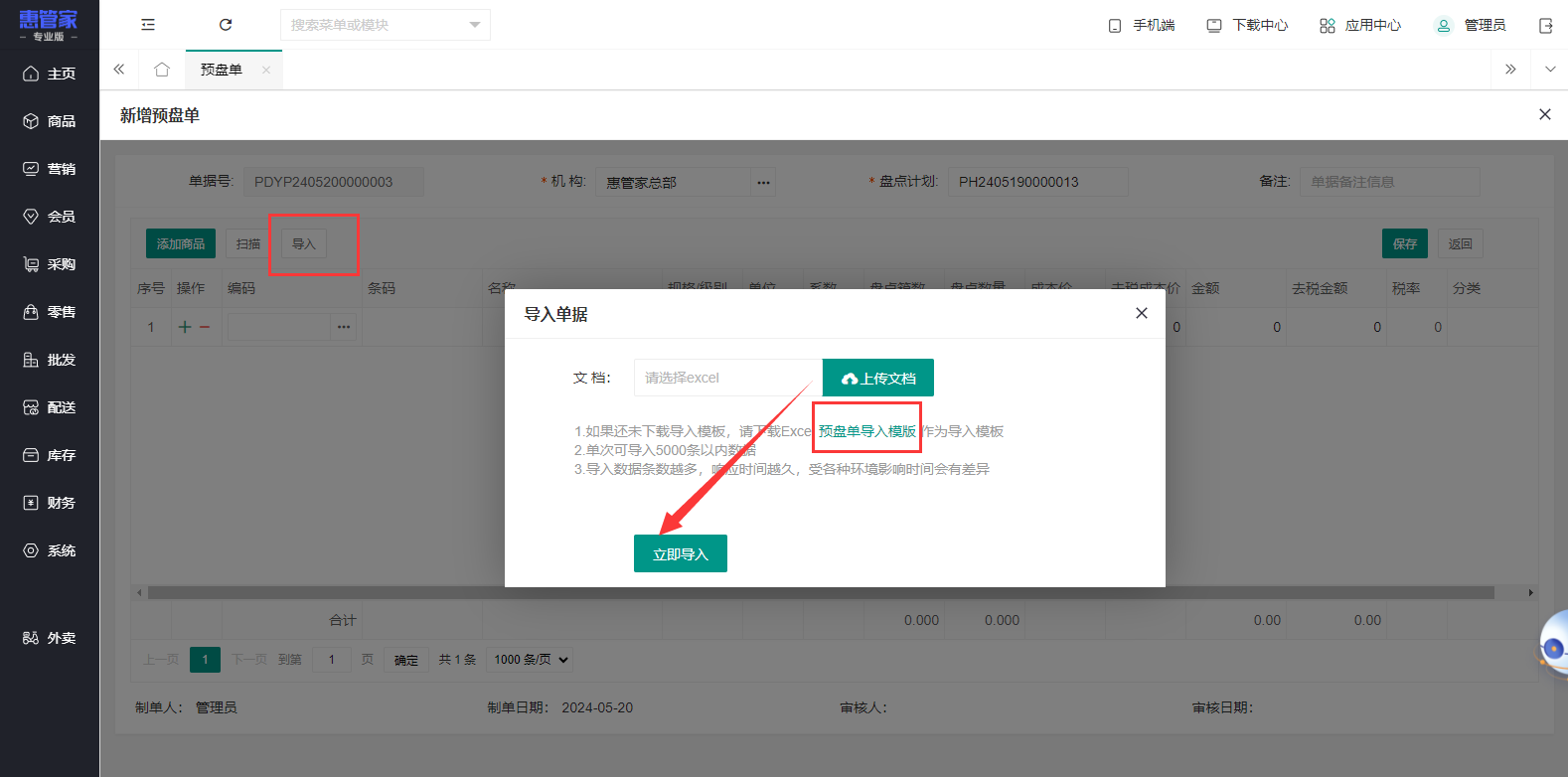Click 上传文档 button

pos(878,378)
